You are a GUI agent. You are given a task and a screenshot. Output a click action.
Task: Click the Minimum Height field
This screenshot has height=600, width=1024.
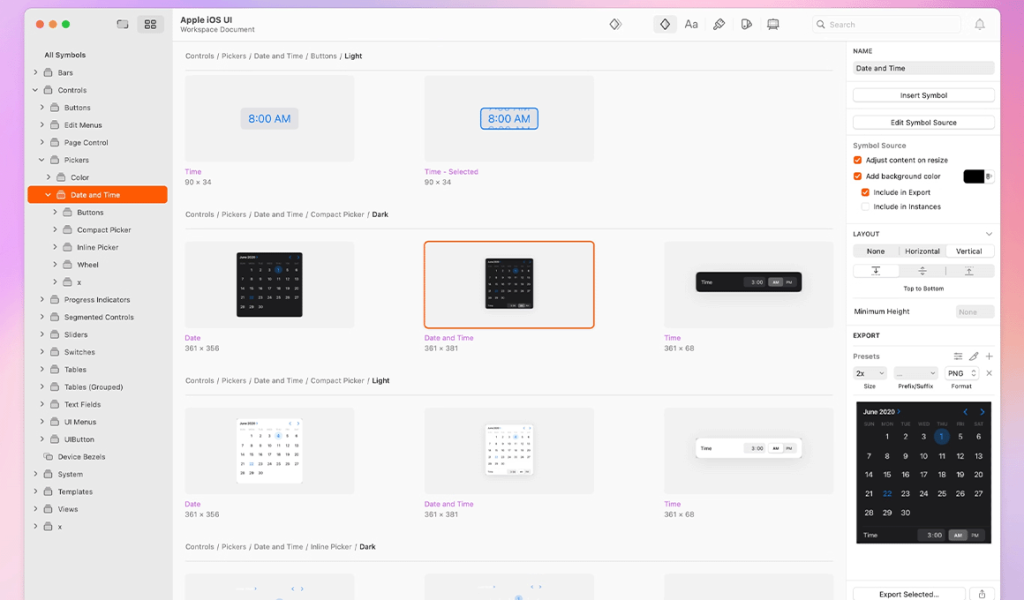pyautogui.click(x=974, y=312)
